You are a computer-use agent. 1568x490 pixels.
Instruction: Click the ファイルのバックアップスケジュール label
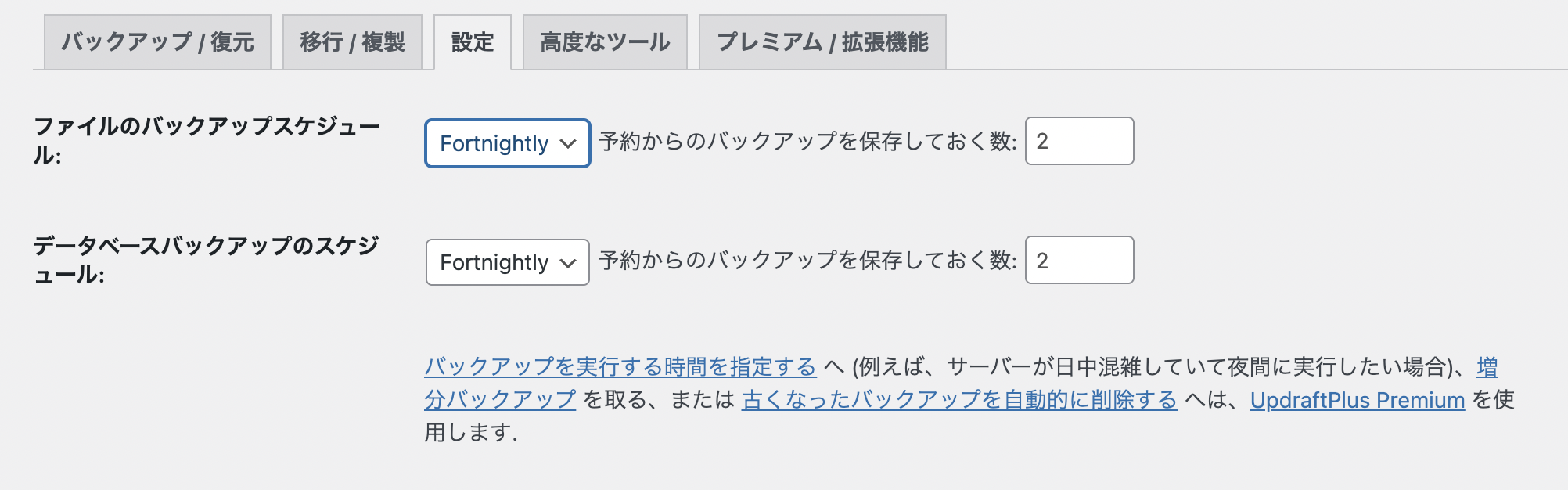(207, 127)
